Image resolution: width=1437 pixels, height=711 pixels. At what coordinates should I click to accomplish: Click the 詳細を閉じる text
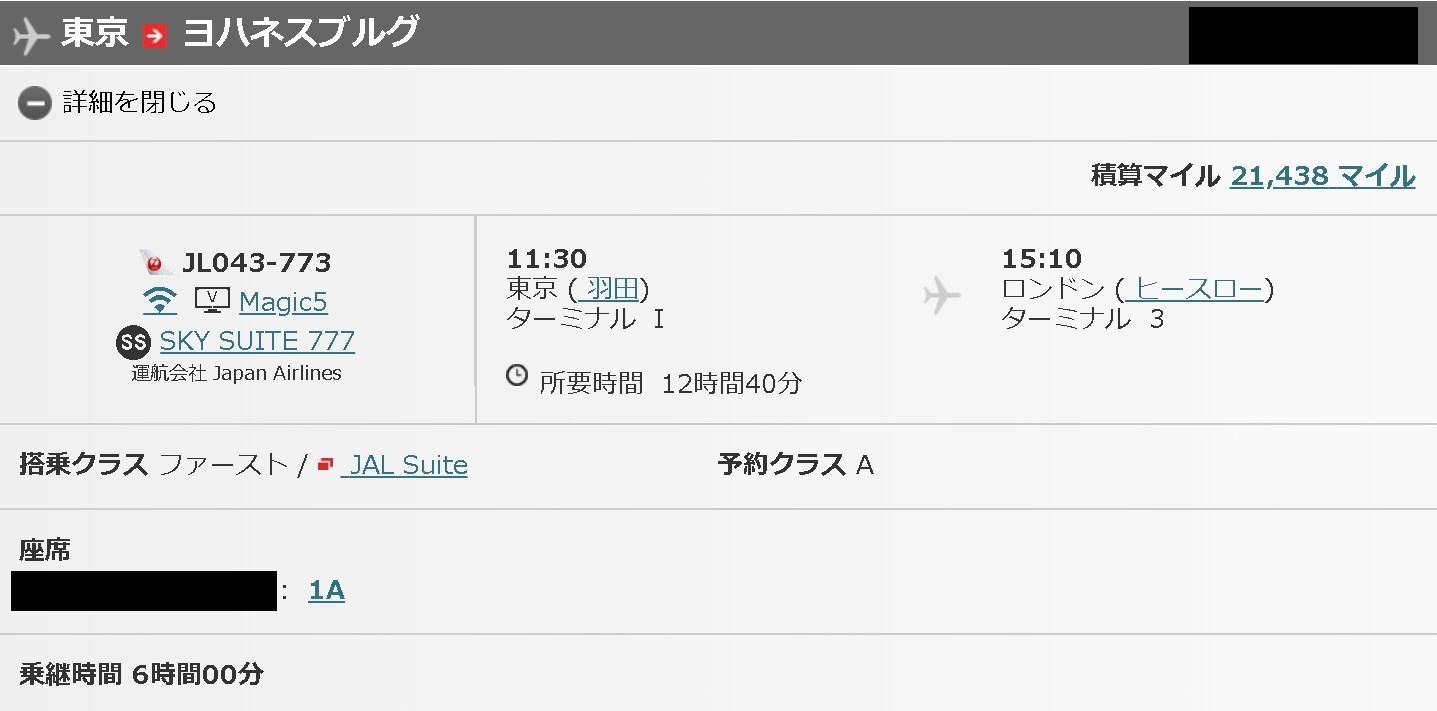tap(140, 102)
